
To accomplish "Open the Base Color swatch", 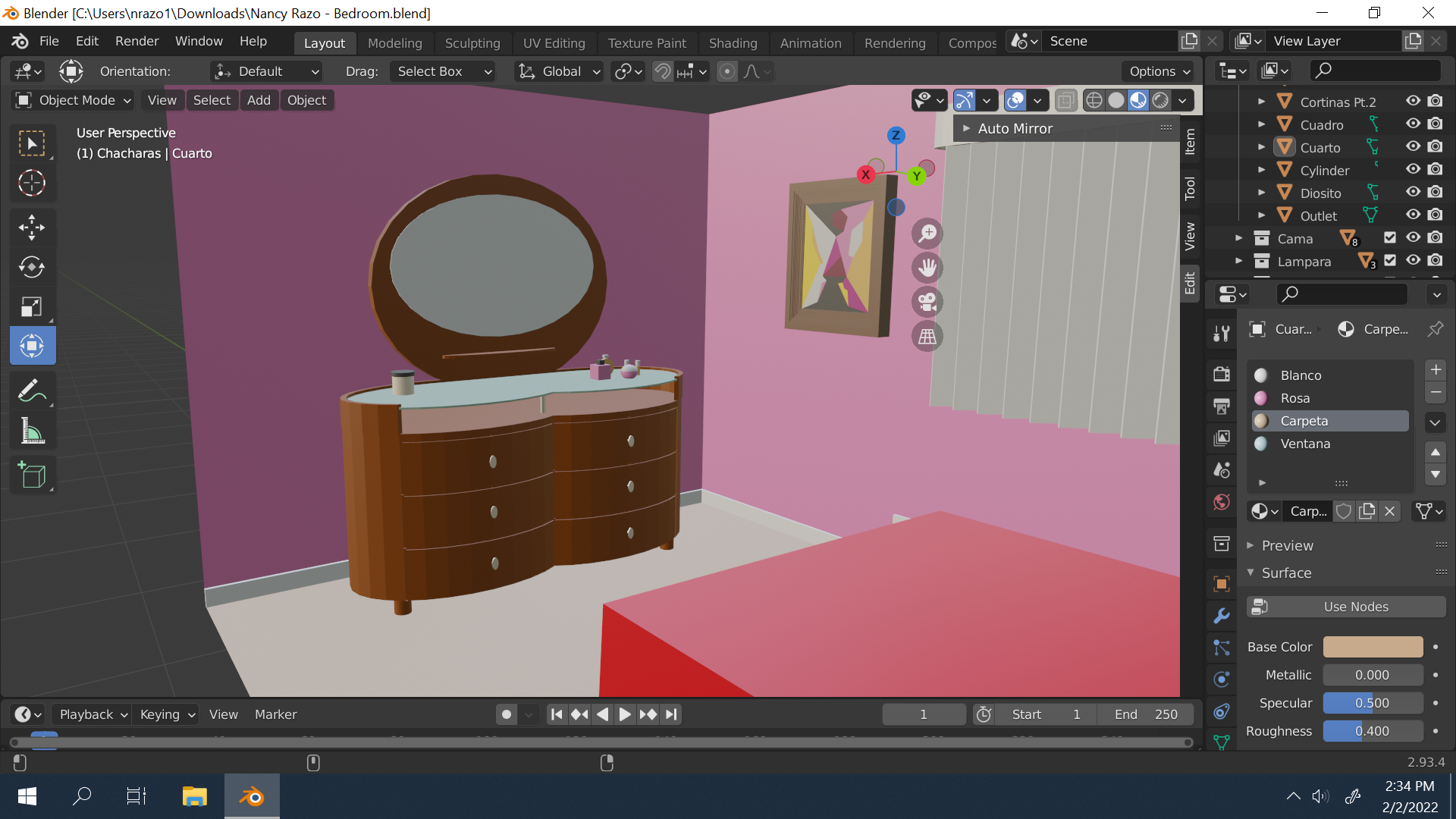I will 1373,647.
